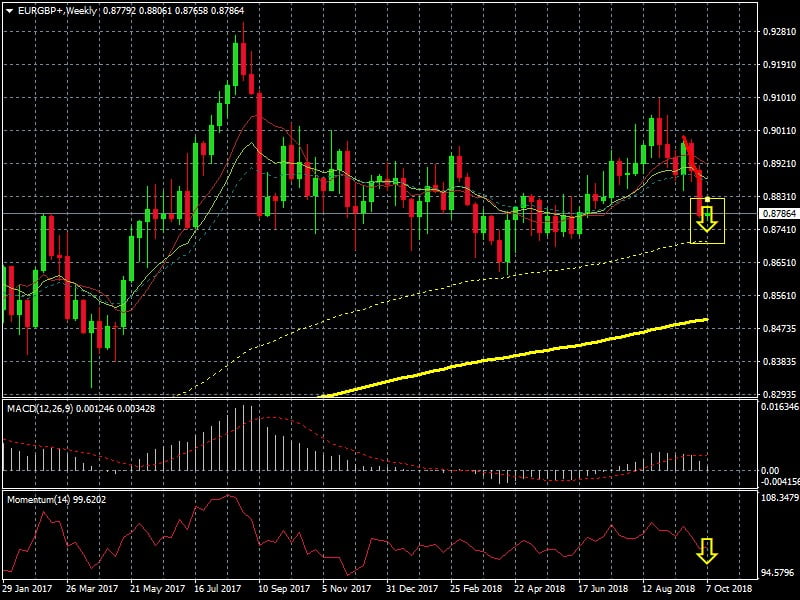Click the 0.83835 price axis label
This screenshot has width=800, height=600.
[777, 361]
